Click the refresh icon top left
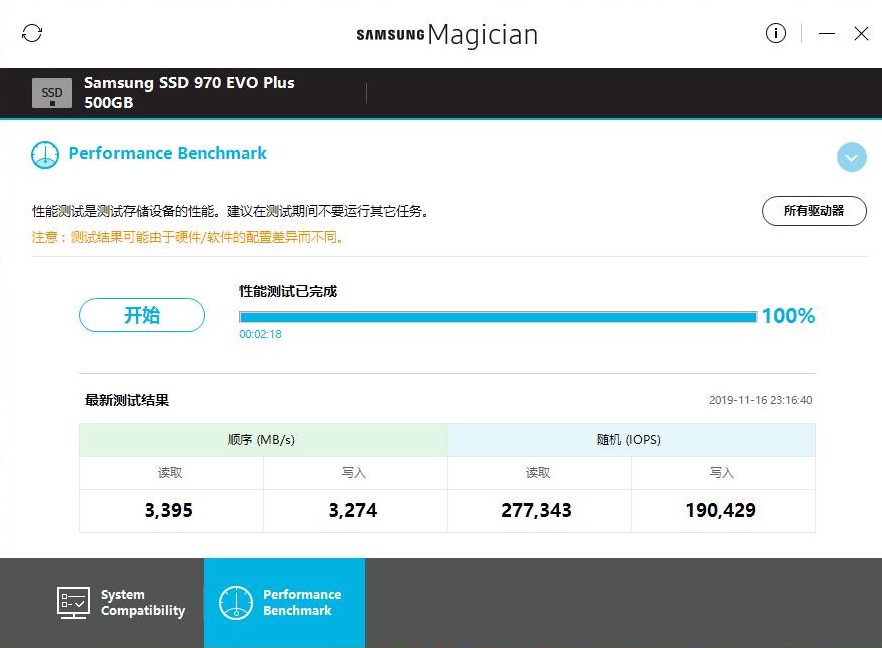Screen dimensions: 882x648 click(31, 33)
